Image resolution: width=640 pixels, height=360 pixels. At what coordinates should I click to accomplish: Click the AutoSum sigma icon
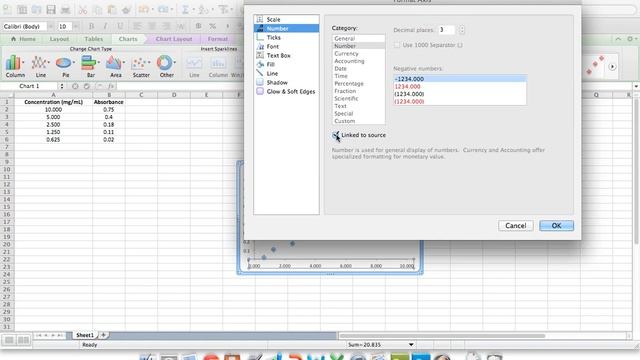coord(185,9)
